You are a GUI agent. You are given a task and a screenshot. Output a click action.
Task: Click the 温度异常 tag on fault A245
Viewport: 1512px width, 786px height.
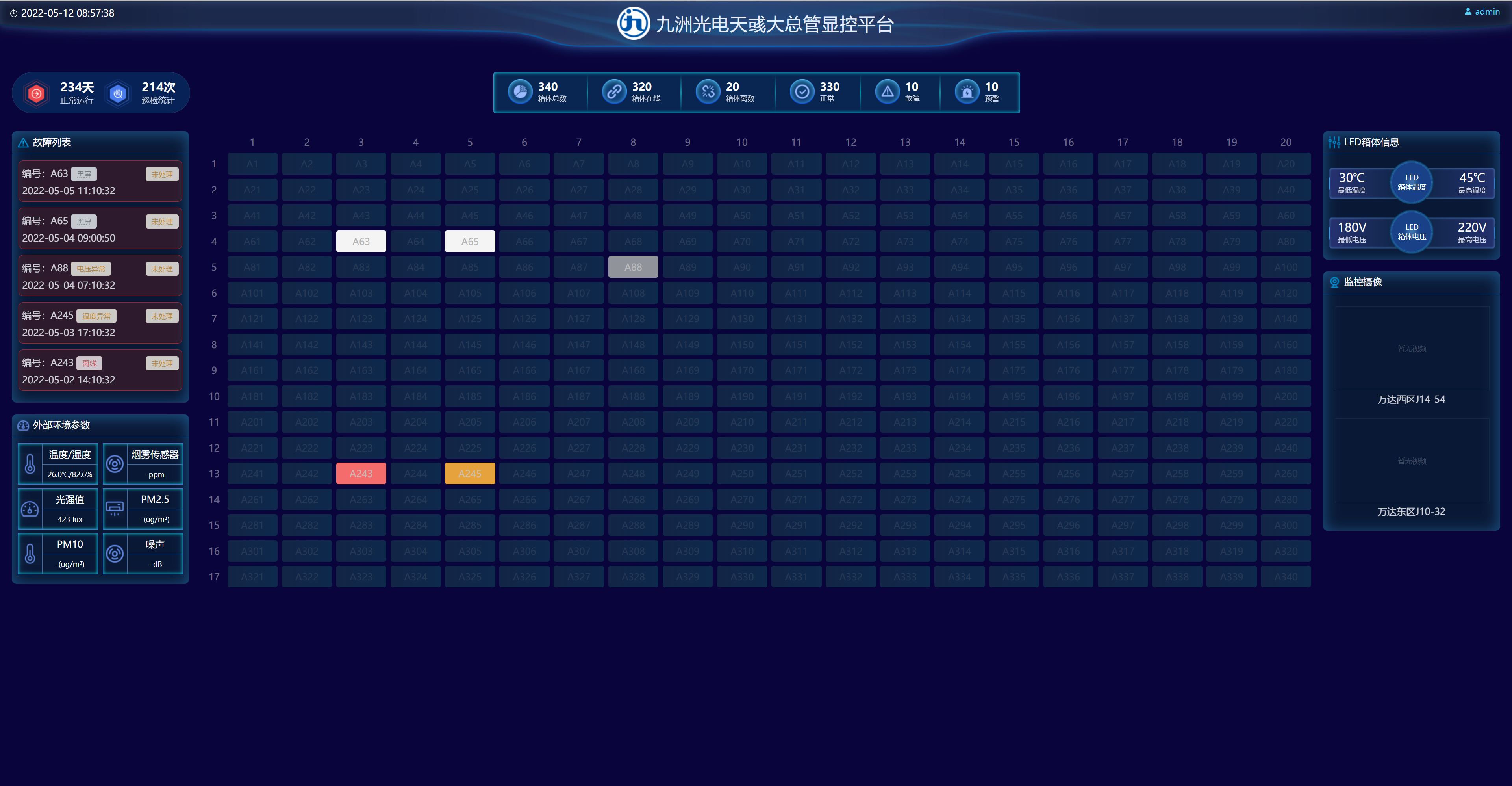pyautogui.click(x=96, y=316)
